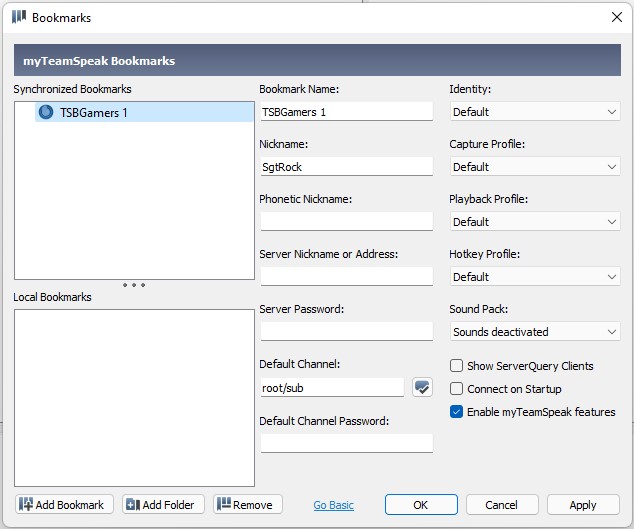The width and height of the screenshot is (634, 529).
Task: Tick the Connect on Startup checkbox
Action: click(x=456, y=389)
